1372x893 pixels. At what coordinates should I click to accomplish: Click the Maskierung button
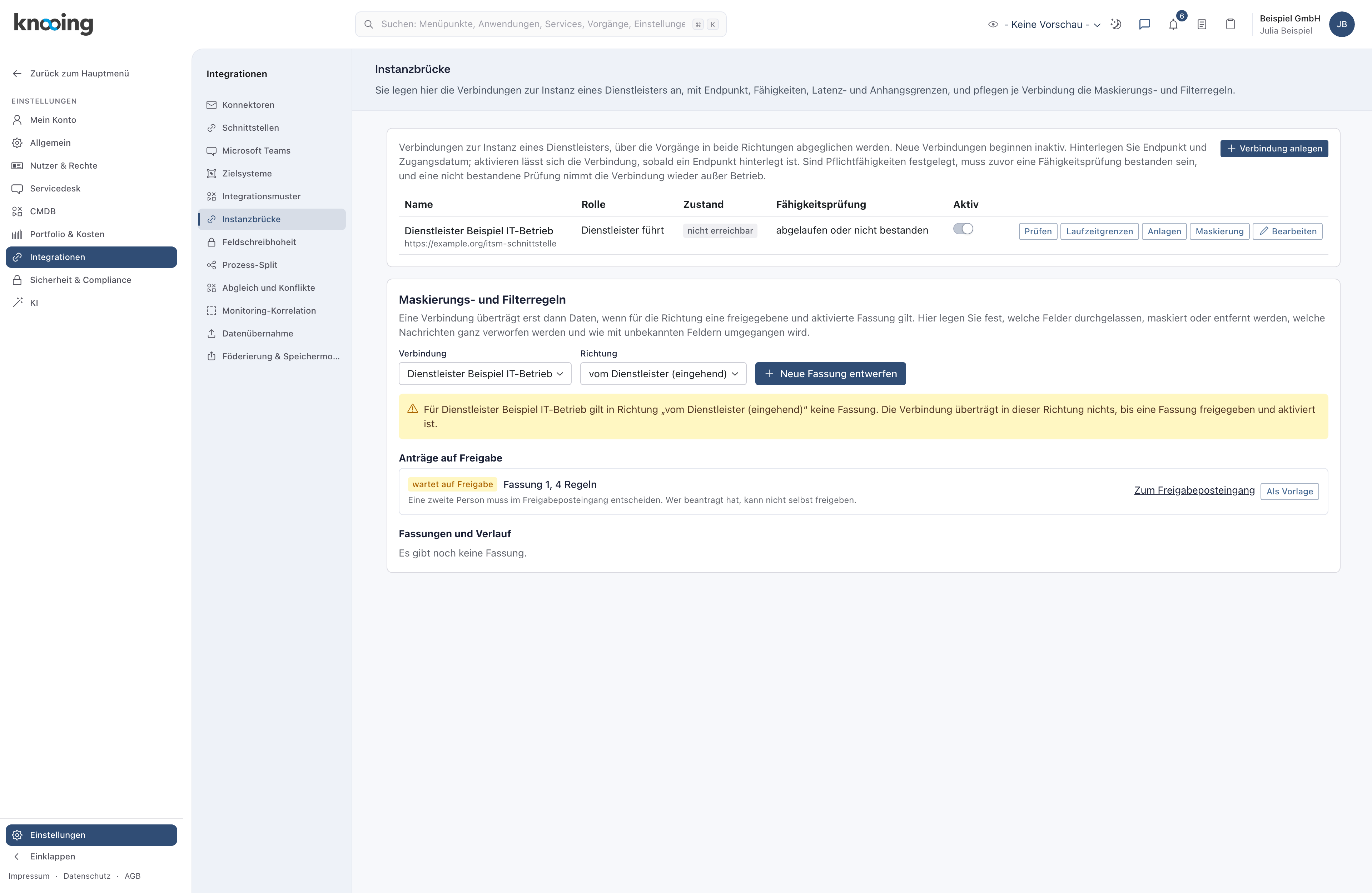click(1219, 231)
